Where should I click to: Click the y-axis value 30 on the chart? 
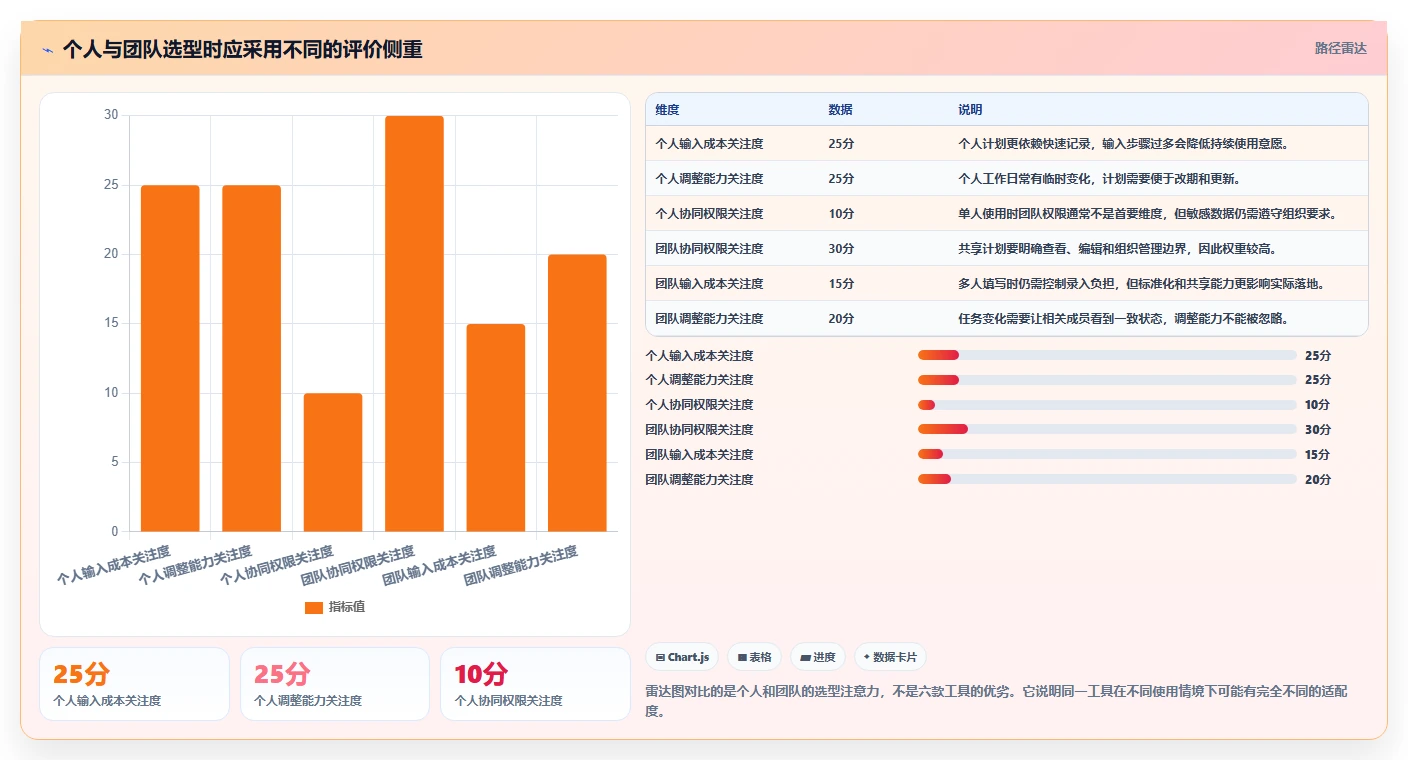[111, 115]
